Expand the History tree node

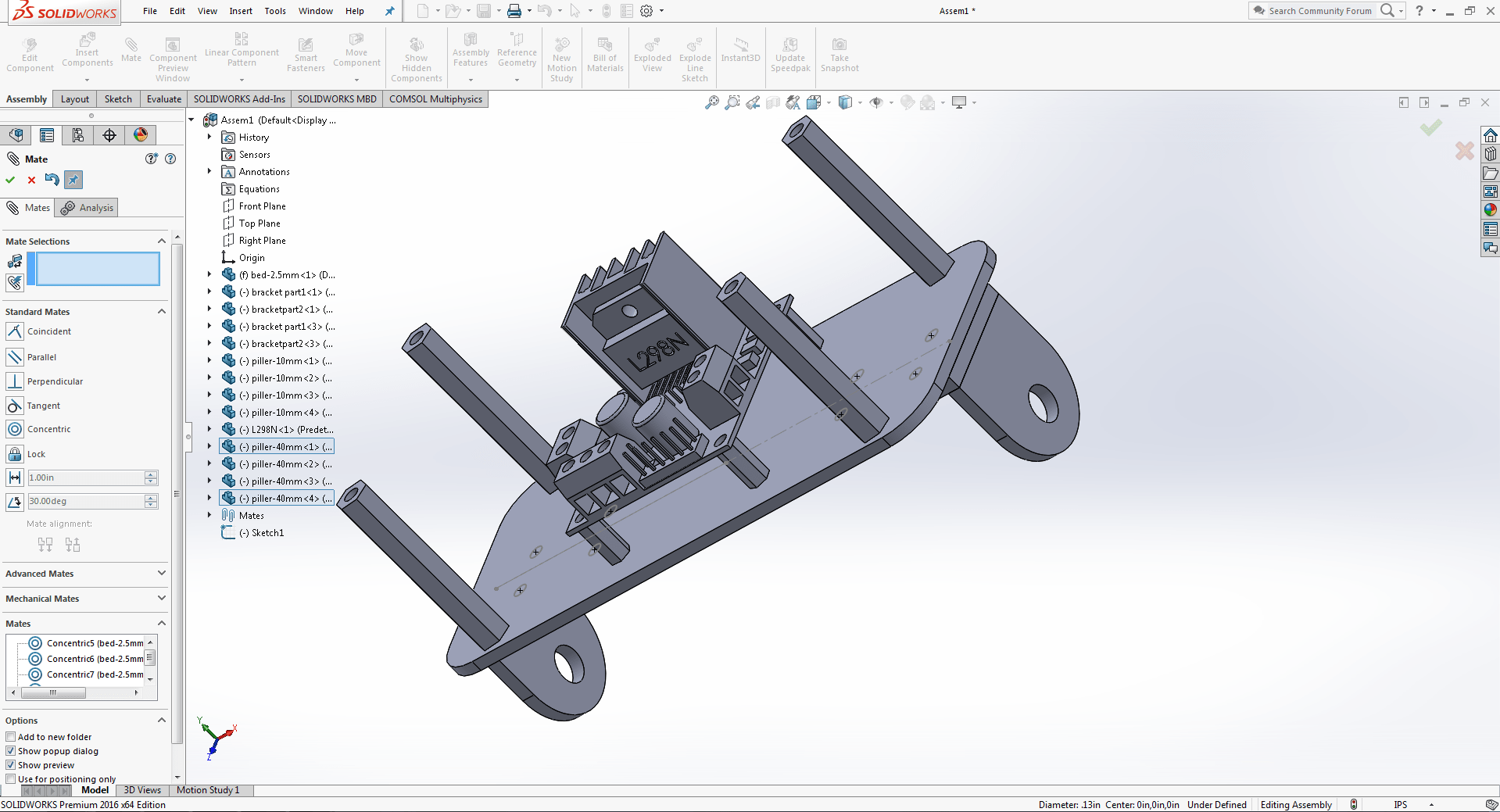coord(209,137)
